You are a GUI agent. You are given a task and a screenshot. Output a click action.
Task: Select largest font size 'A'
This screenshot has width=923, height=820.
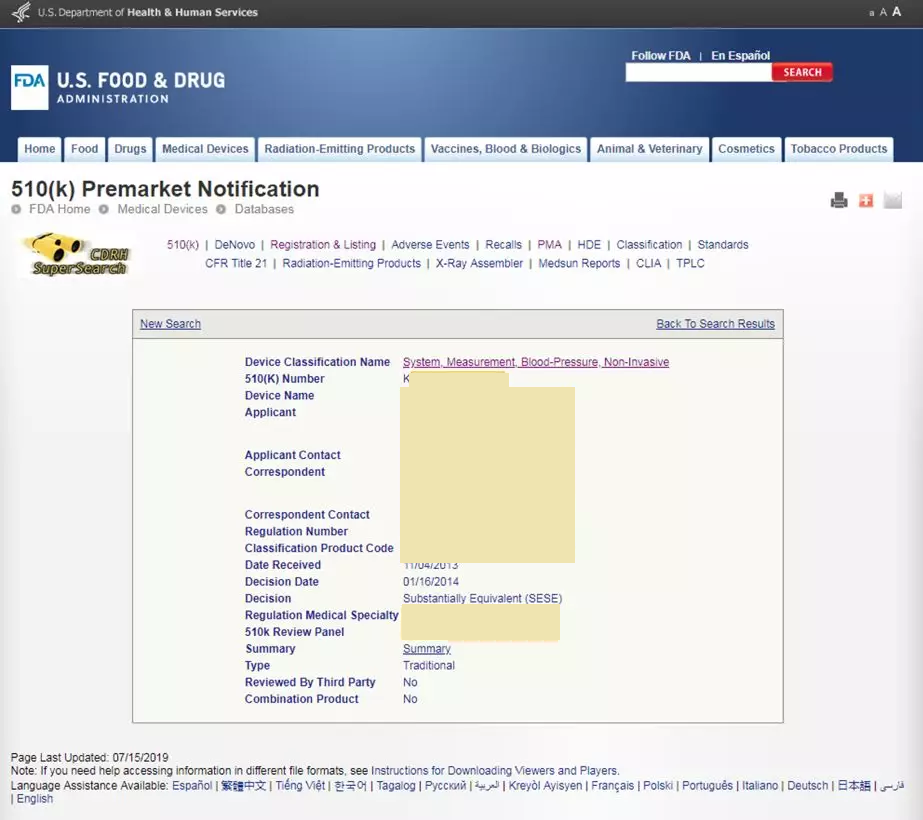pos(897,11)
